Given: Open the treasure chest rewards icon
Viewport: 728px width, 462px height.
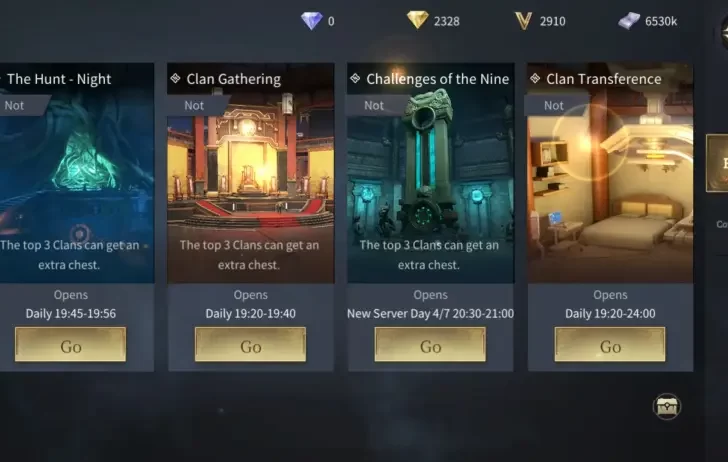Looking at the screenshot, I should (x=667, y=407).
